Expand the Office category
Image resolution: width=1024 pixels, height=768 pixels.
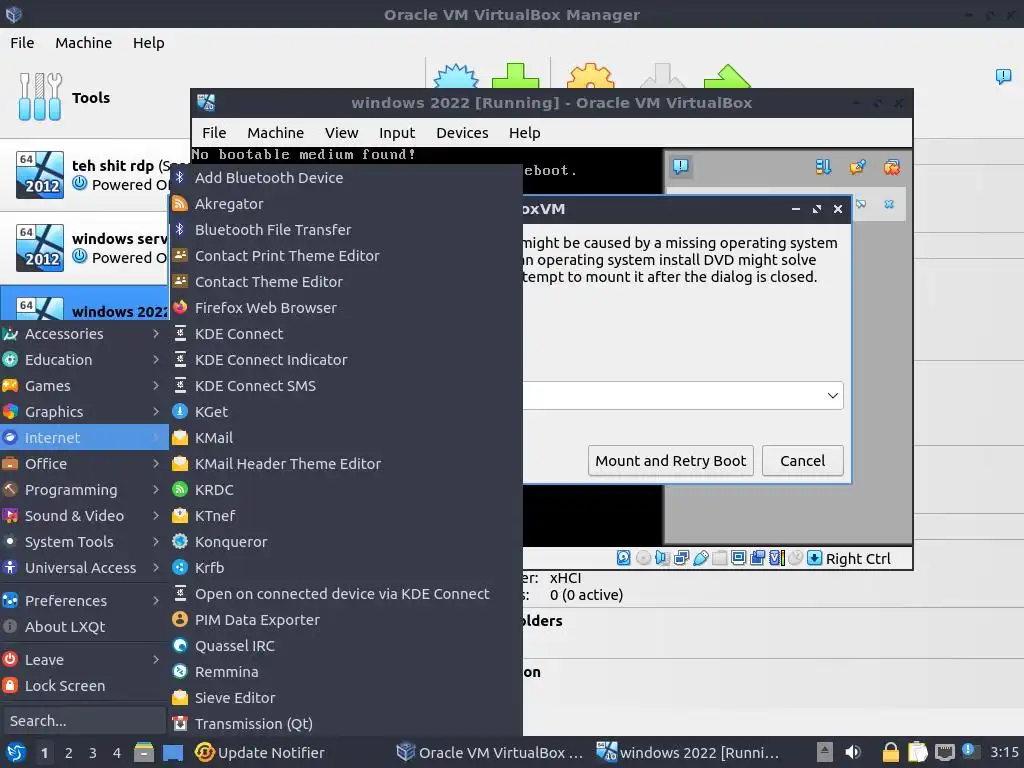(x=84, y=464)
